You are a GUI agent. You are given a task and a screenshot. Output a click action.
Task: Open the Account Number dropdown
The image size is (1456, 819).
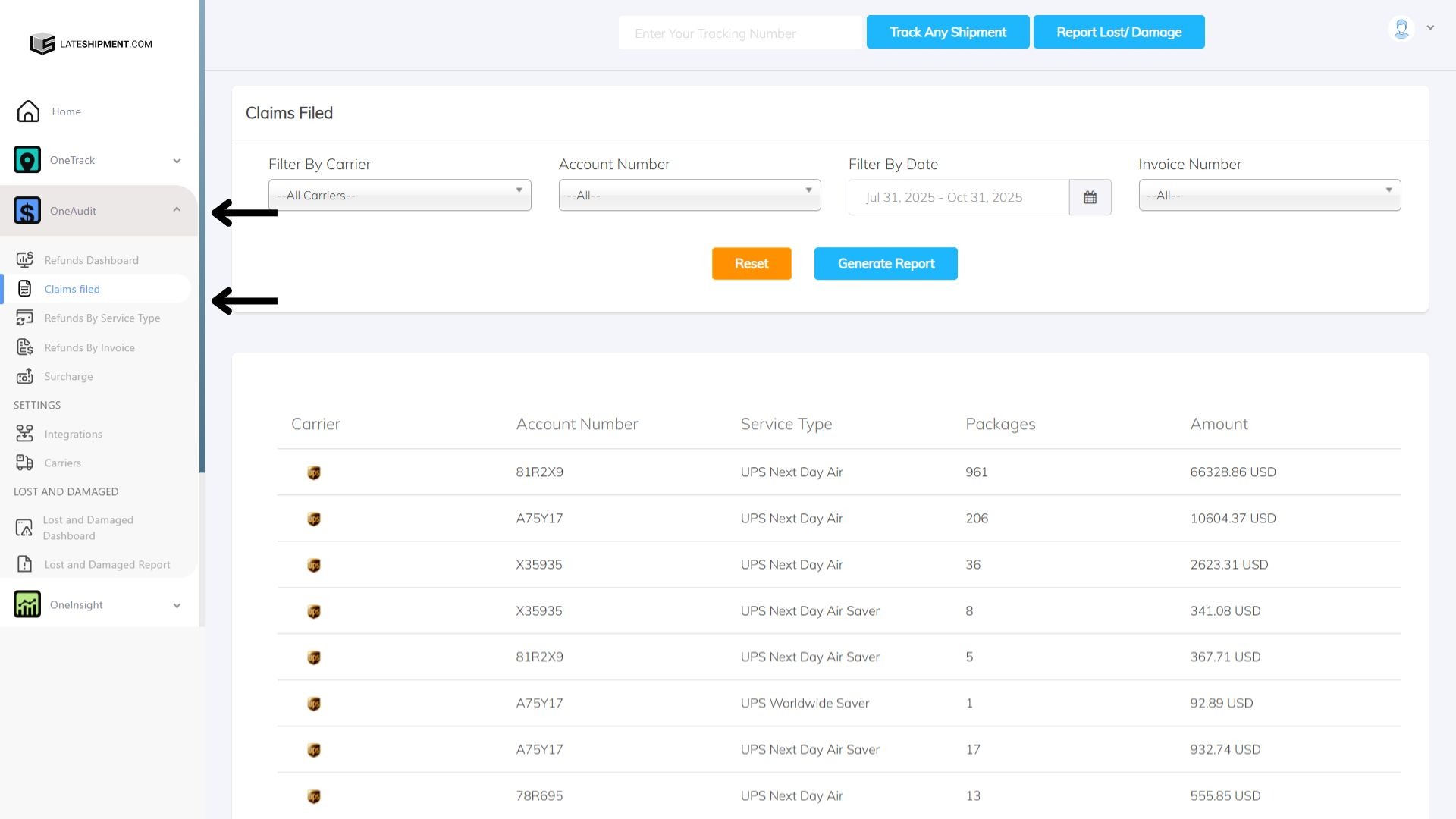point(689,196)
